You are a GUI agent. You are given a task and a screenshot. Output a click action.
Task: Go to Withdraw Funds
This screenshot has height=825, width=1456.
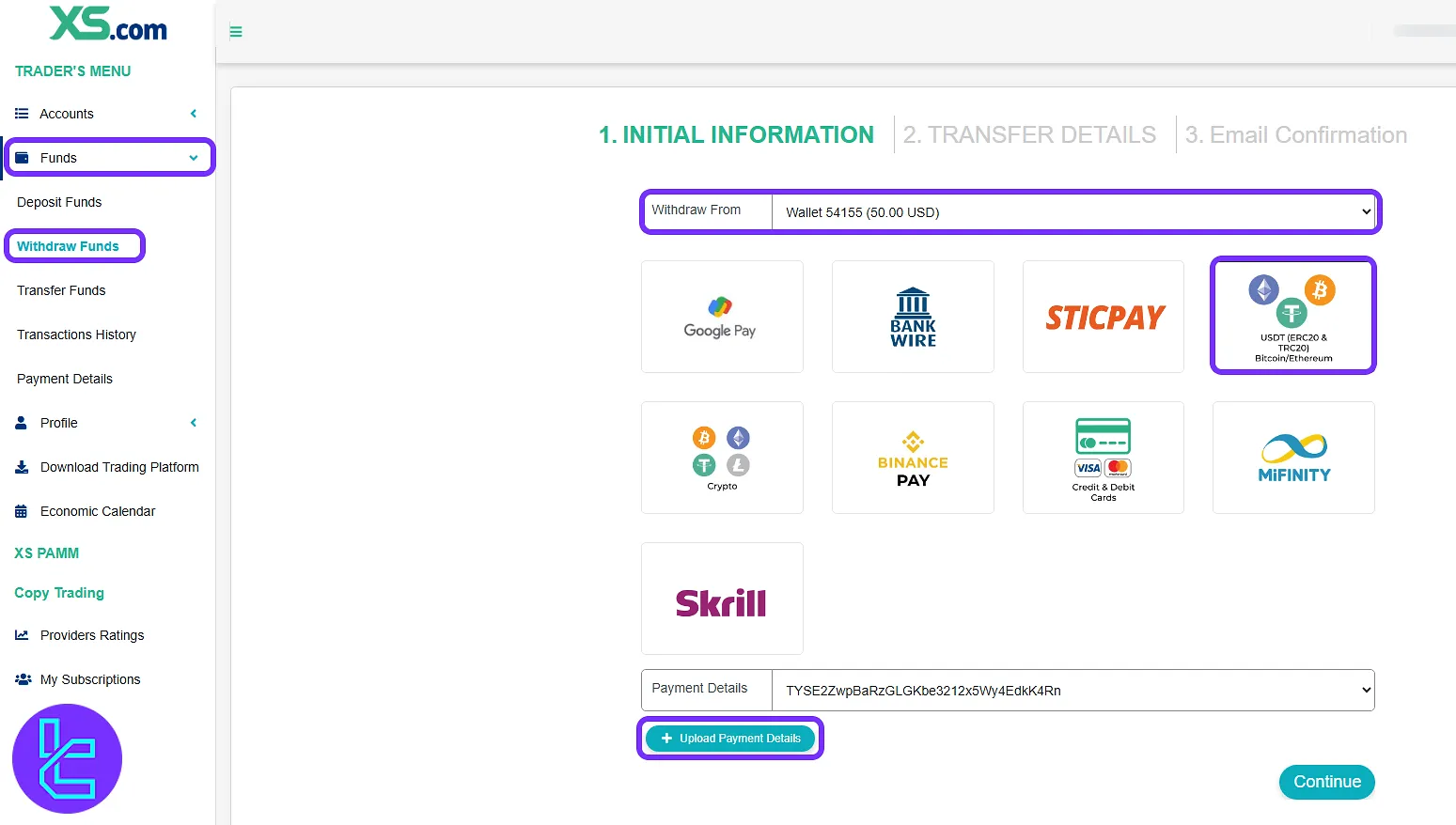pyautogui.click(x=68, y=246)
